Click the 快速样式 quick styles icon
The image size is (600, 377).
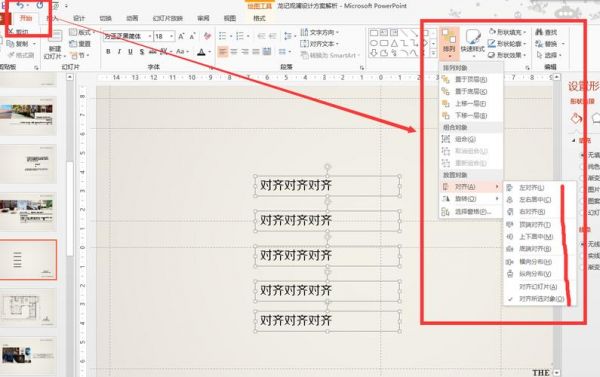click(x=473, y=41)
